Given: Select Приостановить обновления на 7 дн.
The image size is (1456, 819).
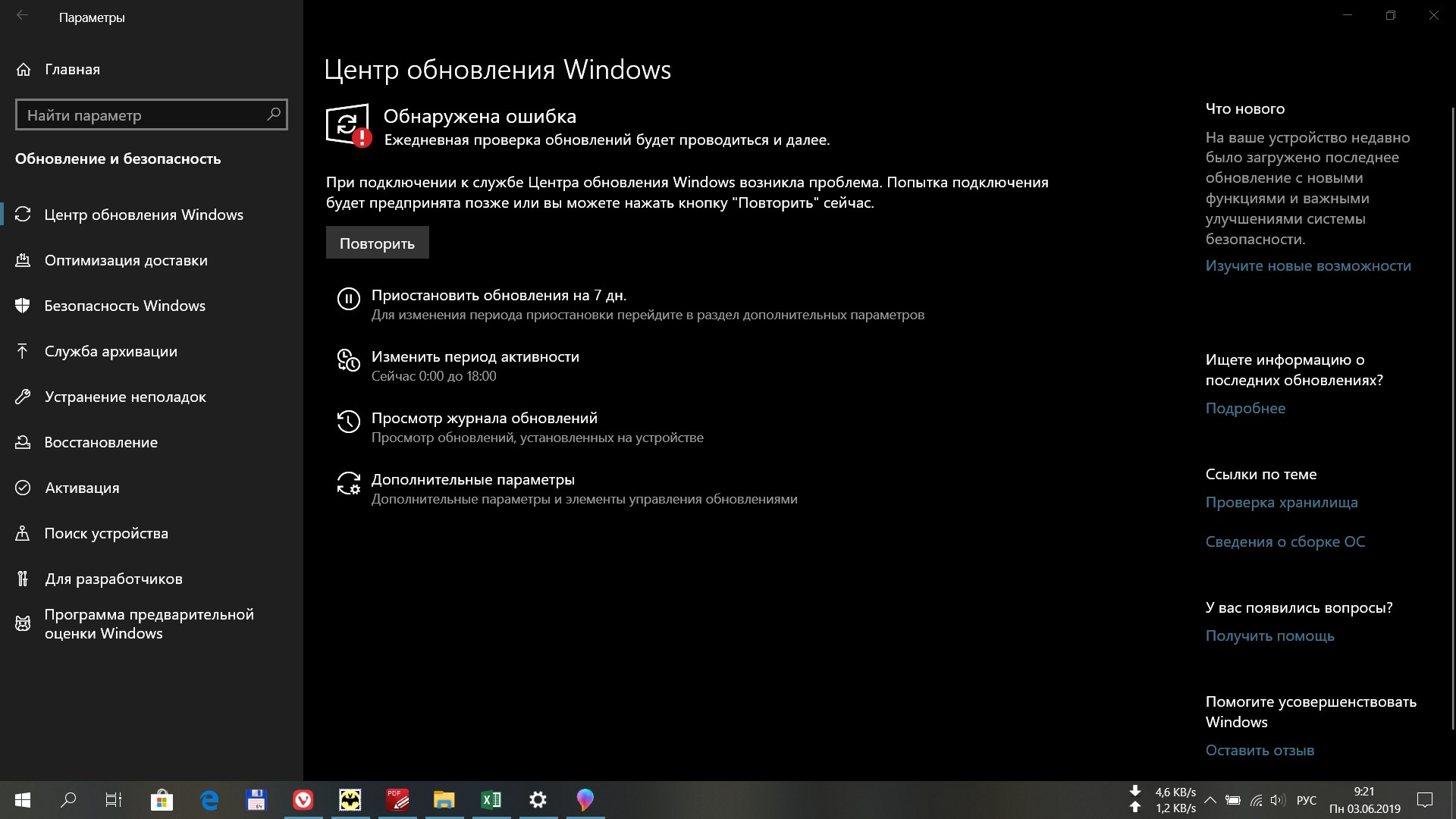Looking at the screenshot, I should 498,295.
